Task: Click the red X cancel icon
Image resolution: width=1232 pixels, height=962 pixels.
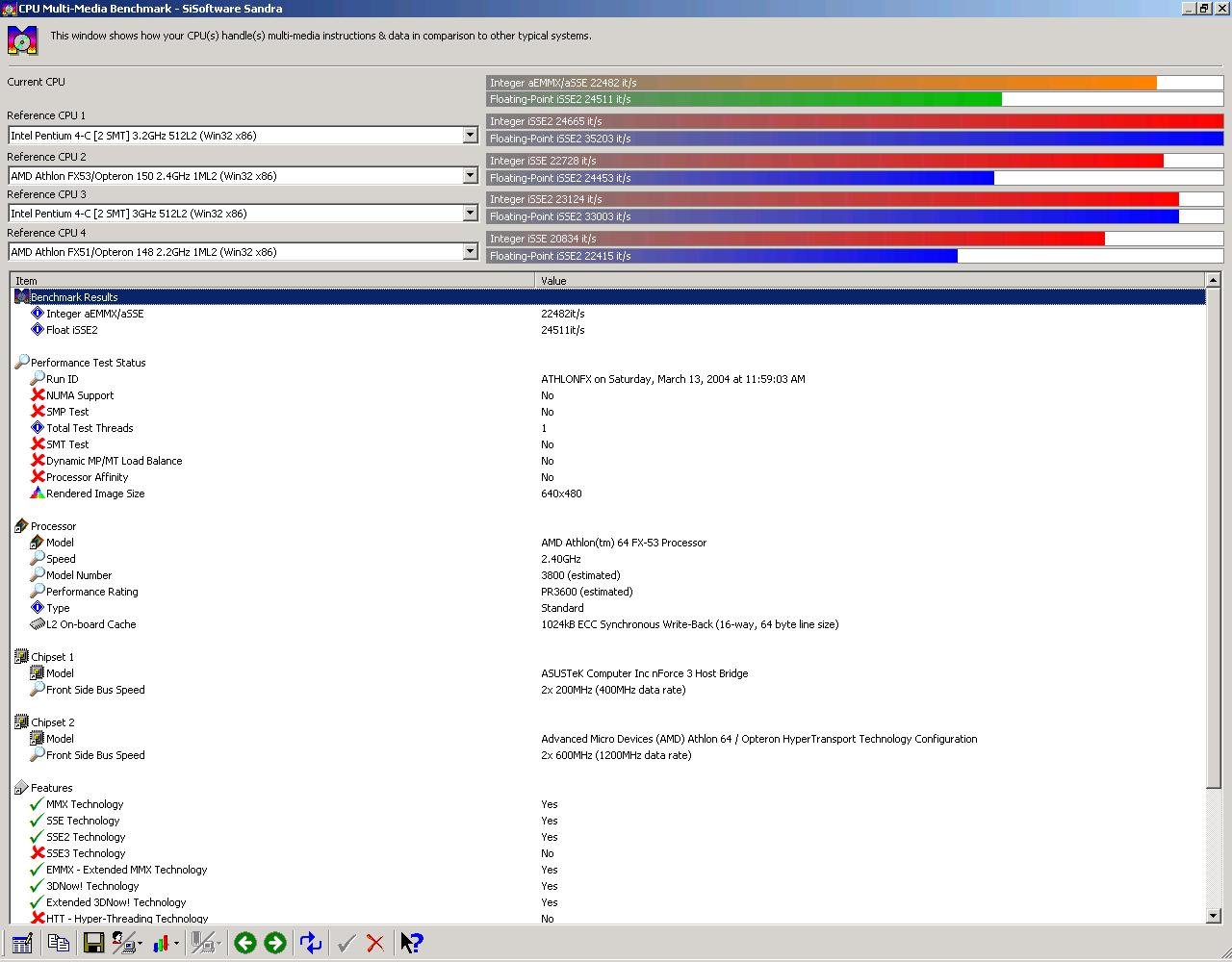Action: [x=375, y=943]
